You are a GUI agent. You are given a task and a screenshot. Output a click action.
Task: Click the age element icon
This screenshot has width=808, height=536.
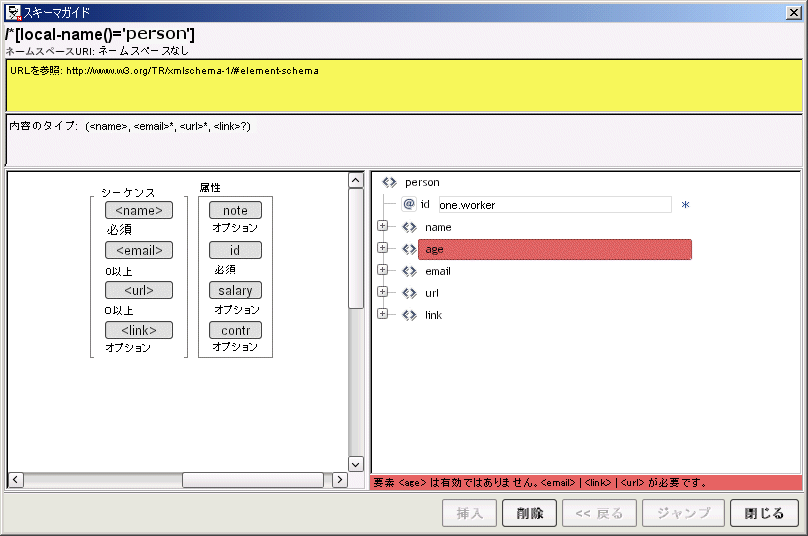[409, 249]
